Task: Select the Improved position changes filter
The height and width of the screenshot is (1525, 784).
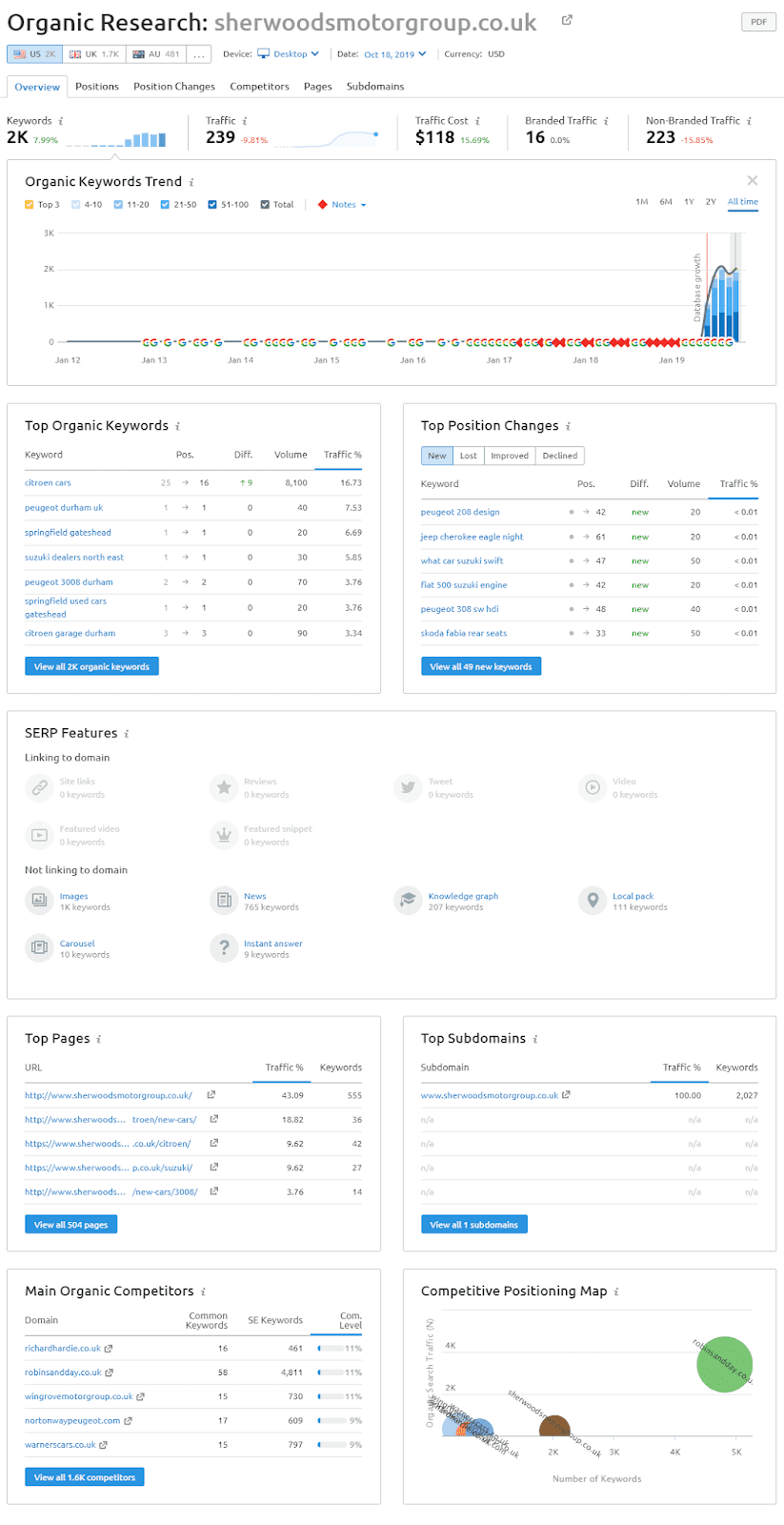Action: pyautogui.click(x=510, y=456)
